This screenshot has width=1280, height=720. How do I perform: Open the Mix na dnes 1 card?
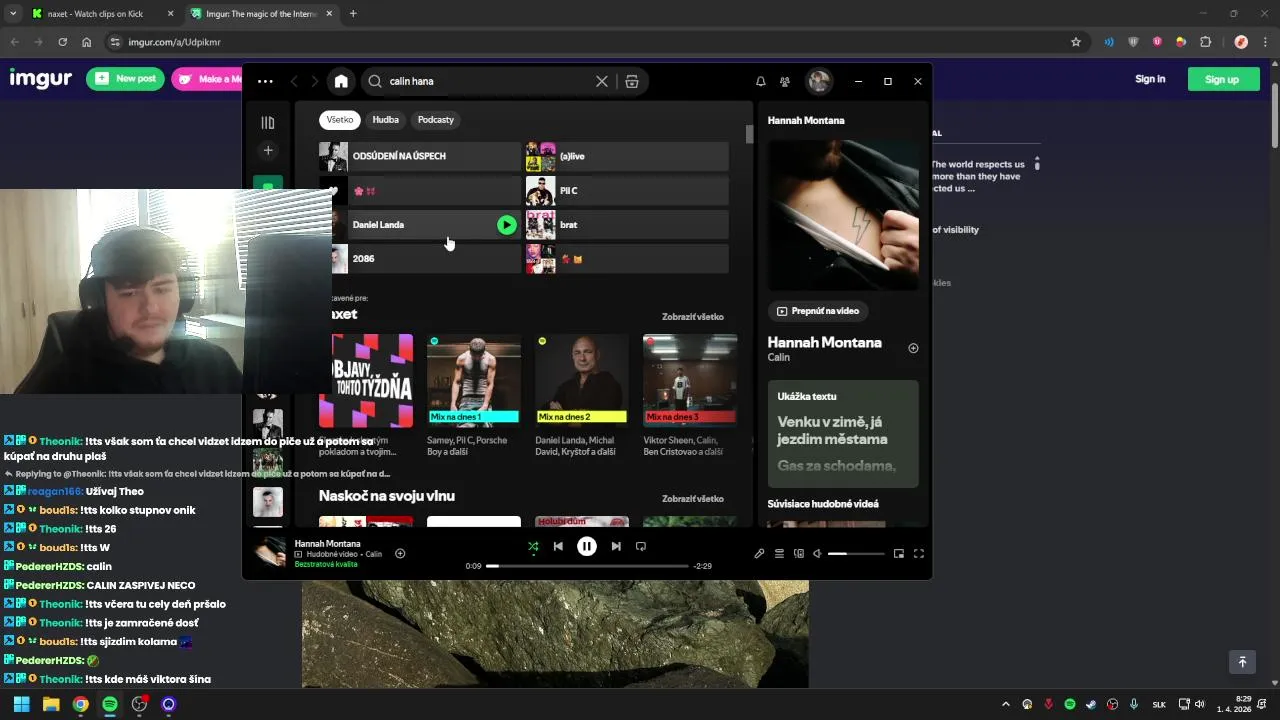click(x=474, y=396)
